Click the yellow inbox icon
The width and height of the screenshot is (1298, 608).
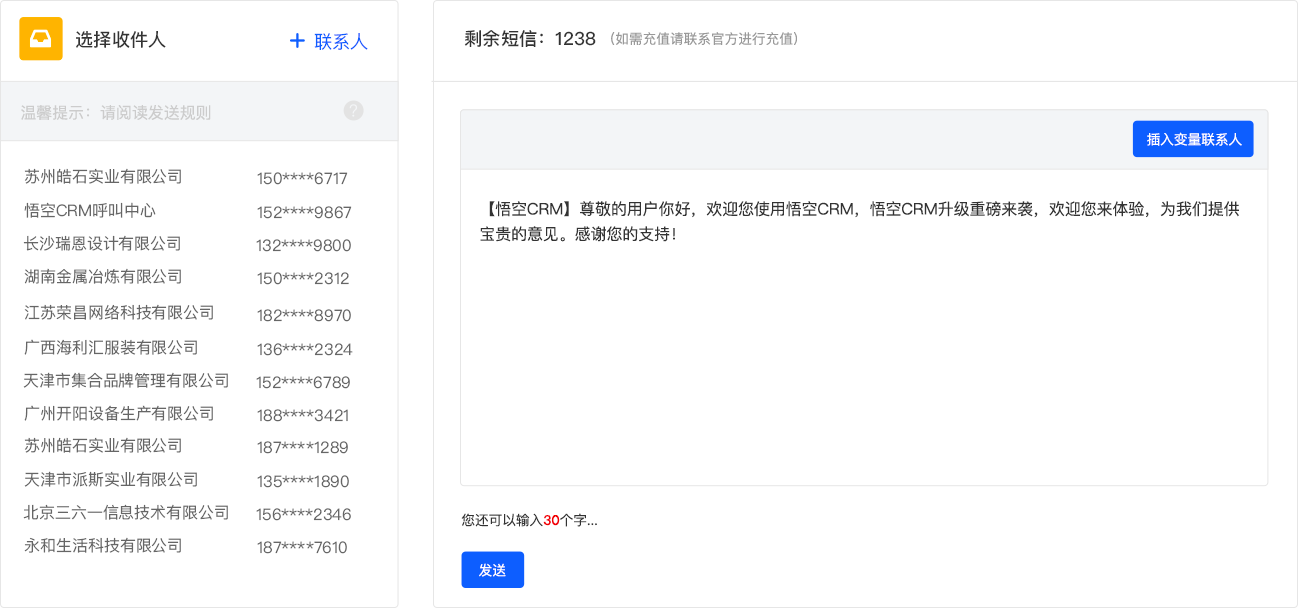coord(41,39)
